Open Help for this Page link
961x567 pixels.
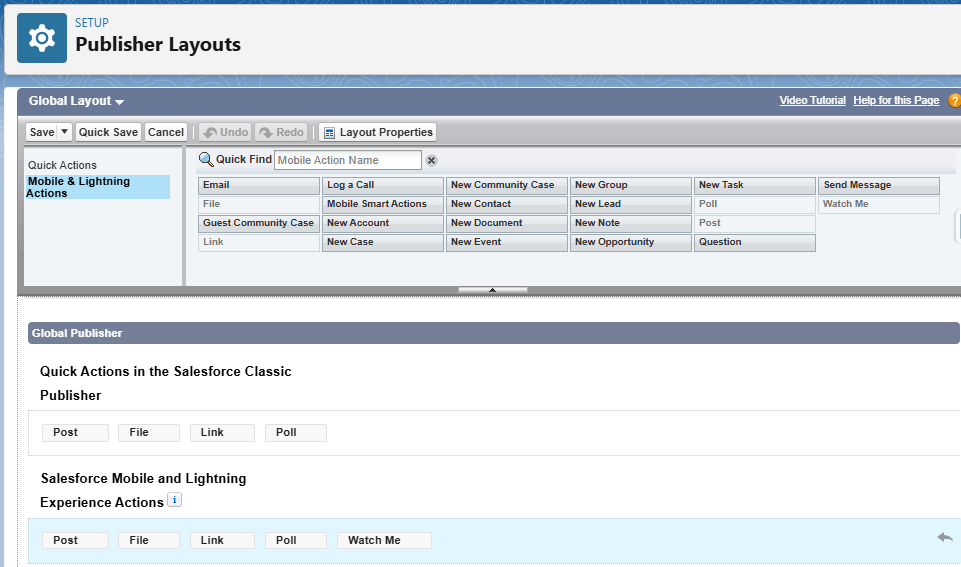coord(896,101)
